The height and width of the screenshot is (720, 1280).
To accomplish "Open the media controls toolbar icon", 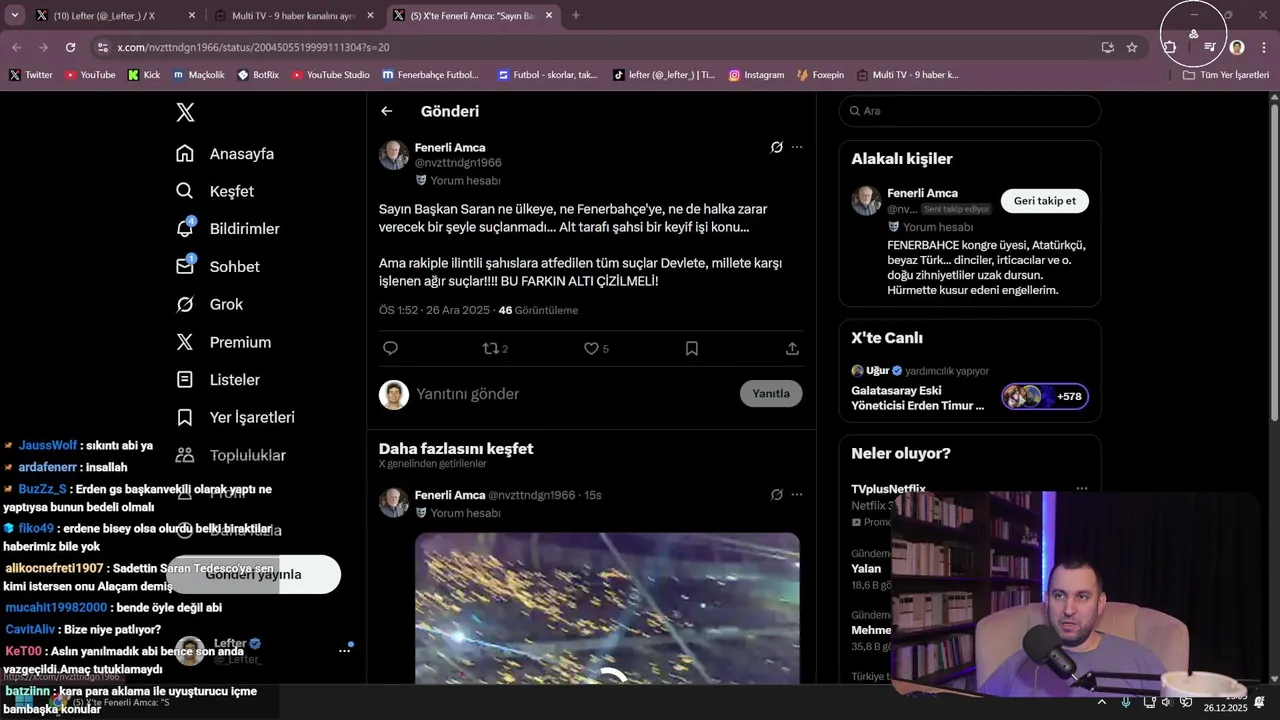I will [x=1210, y=47].
